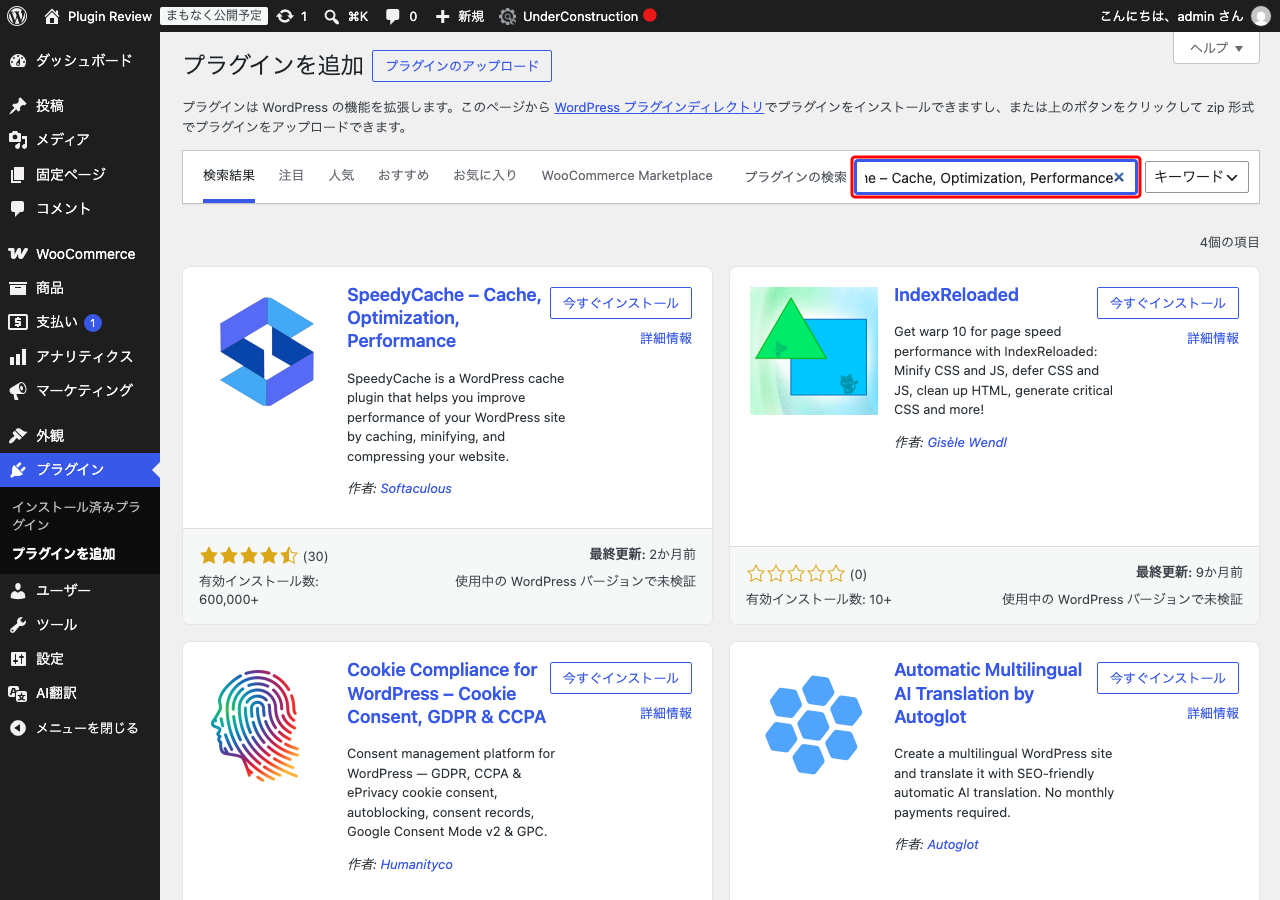This screenshot has width=1280, height=900.
Task: Click the 新規 plus icon
Action: coord(443,16)
